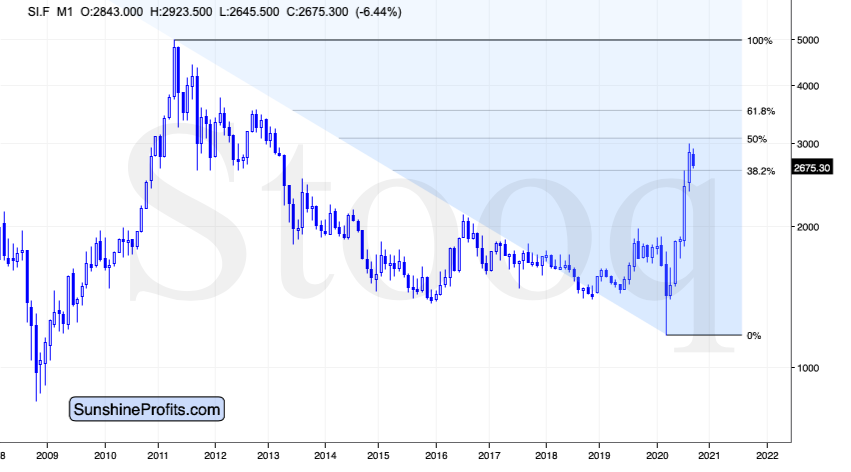Click the L:2645.500 low value

point(249,12)
